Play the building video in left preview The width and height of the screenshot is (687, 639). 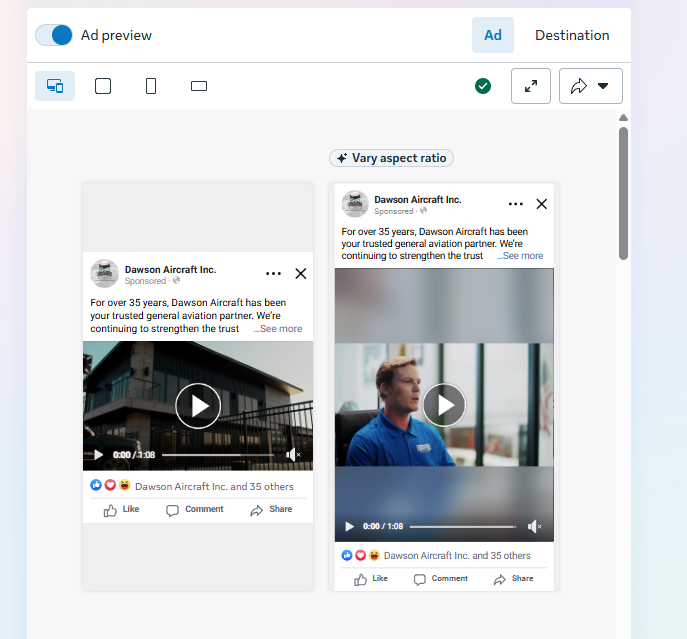pyautogui.click(x=198, y=406)
